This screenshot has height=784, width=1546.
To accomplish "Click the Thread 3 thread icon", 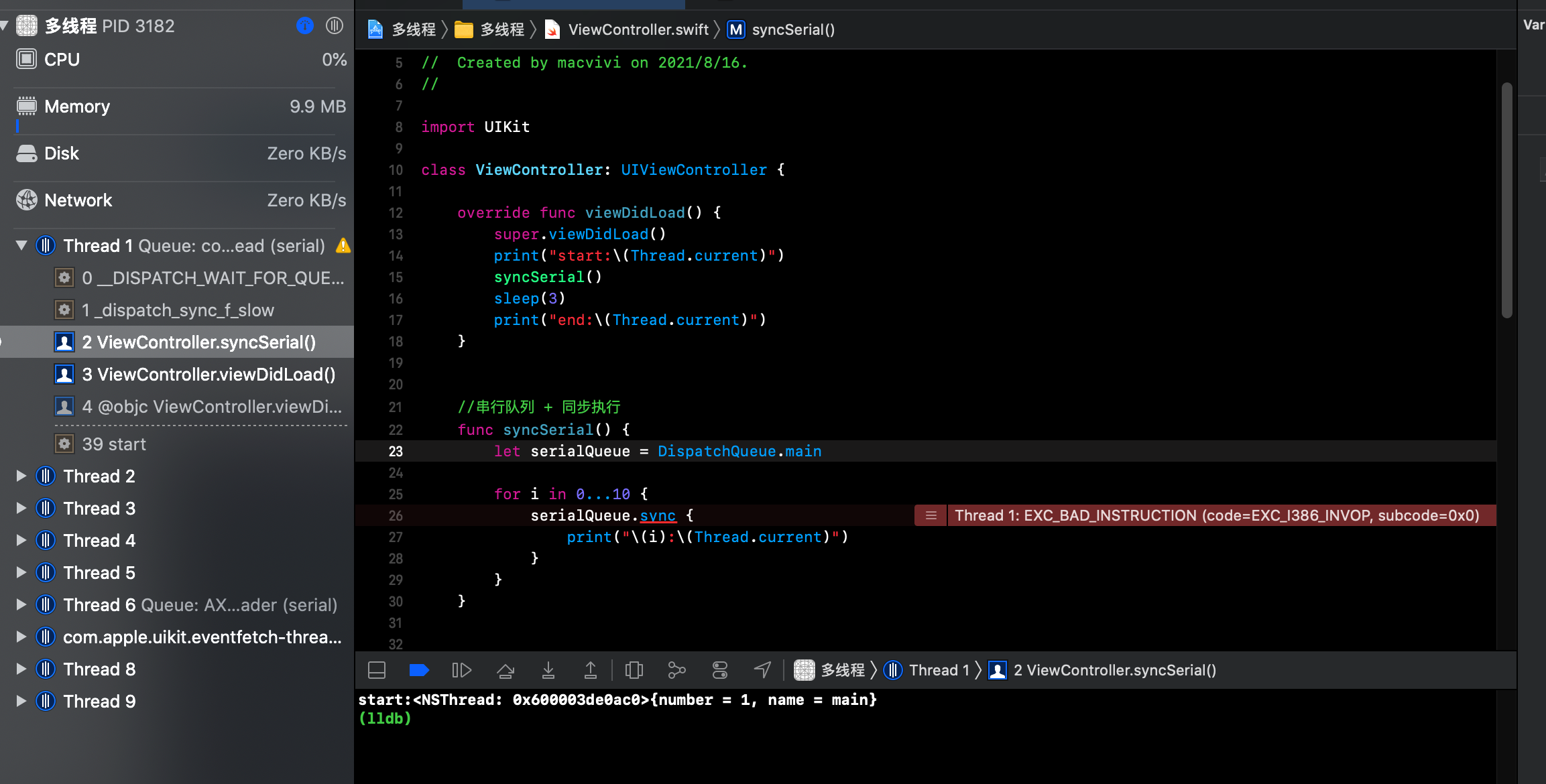I will (x=46, y=509).
